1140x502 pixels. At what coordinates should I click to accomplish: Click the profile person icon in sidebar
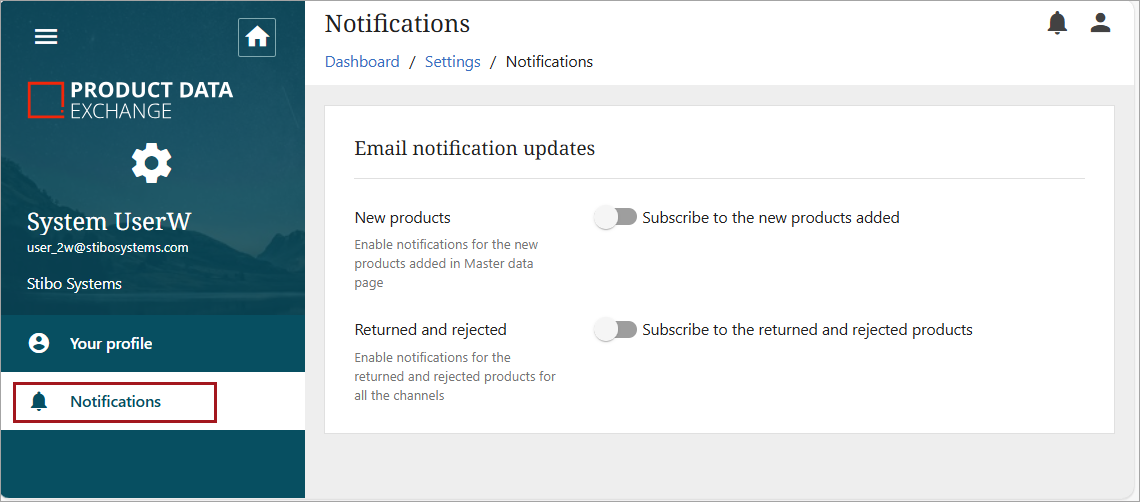(39, 343)
